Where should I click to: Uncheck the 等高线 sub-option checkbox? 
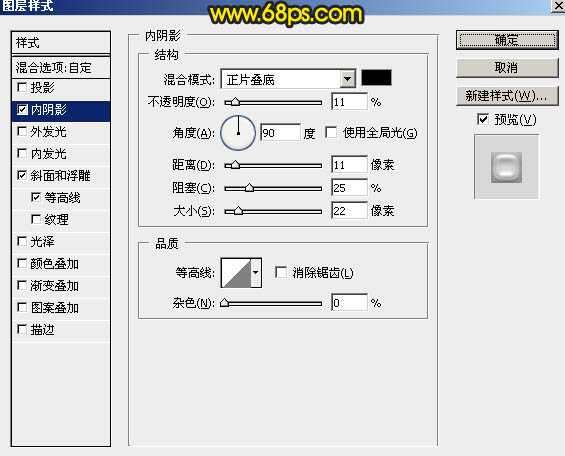pyautogui.click(x=36, y=197)
